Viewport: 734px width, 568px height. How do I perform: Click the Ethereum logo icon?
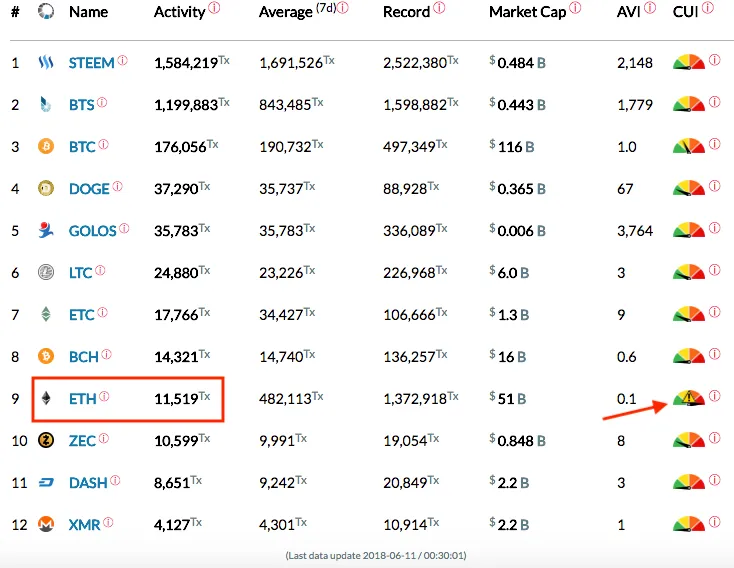tap(46, 398)
